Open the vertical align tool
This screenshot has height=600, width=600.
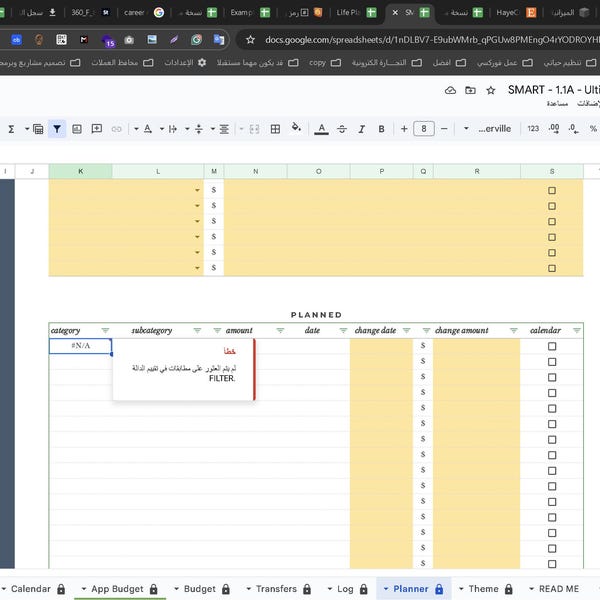pyautogui.click(x=199, y=129)
